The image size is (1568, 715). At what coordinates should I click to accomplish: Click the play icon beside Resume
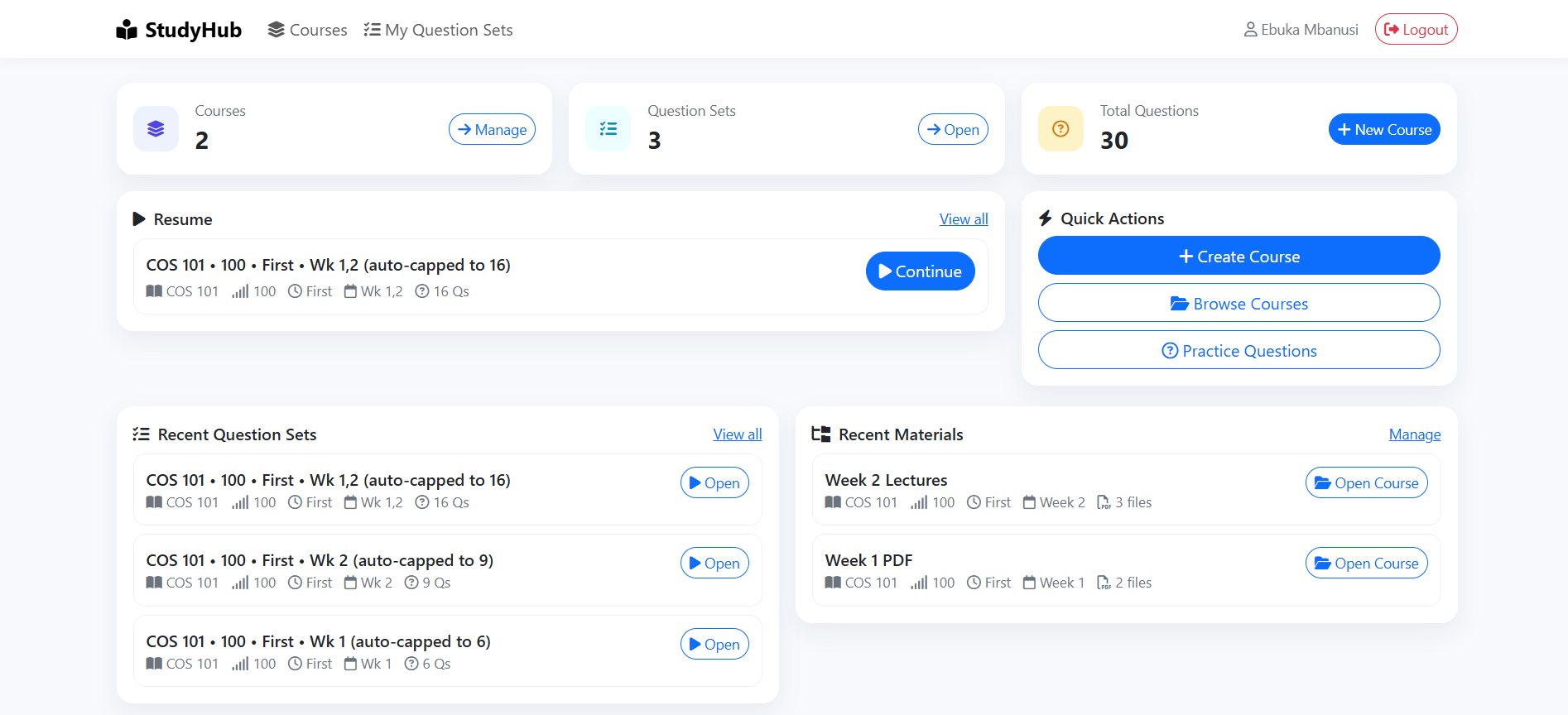pyautogui.click(x=140, y=218)
